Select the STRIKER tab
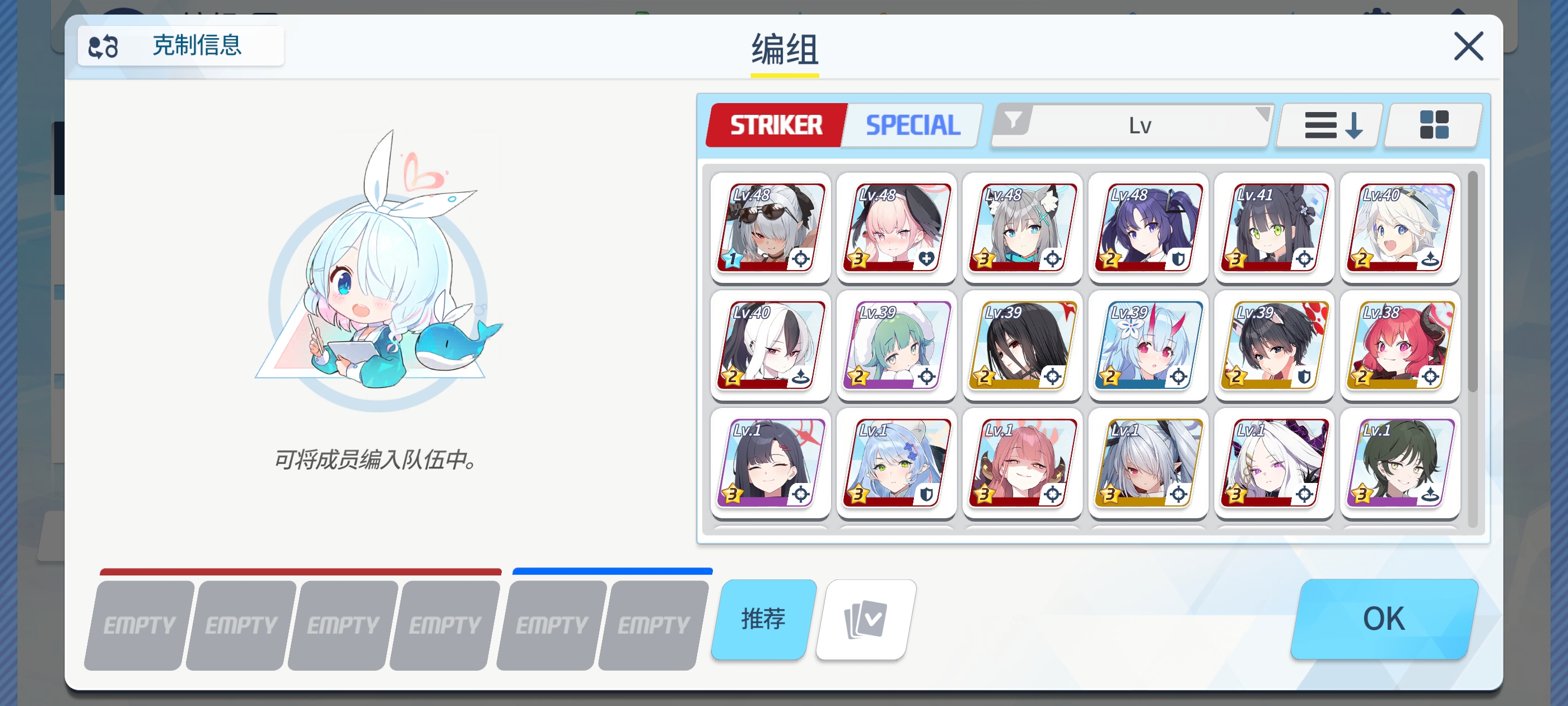The image size is (1568, 706). (776, 126)
